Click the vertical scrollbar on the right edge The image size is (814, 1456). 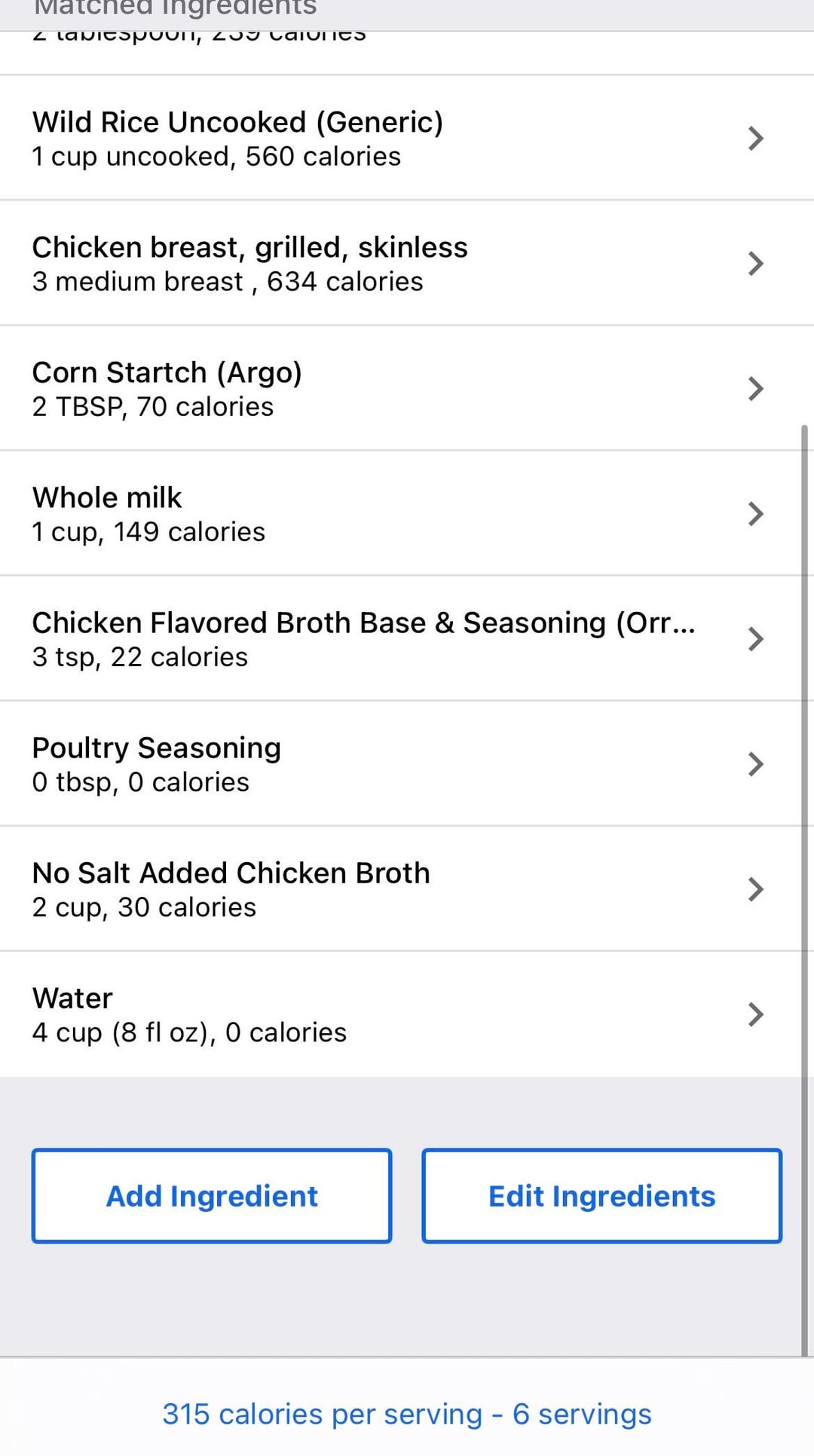pyautogui.click(x=804, y=889)
